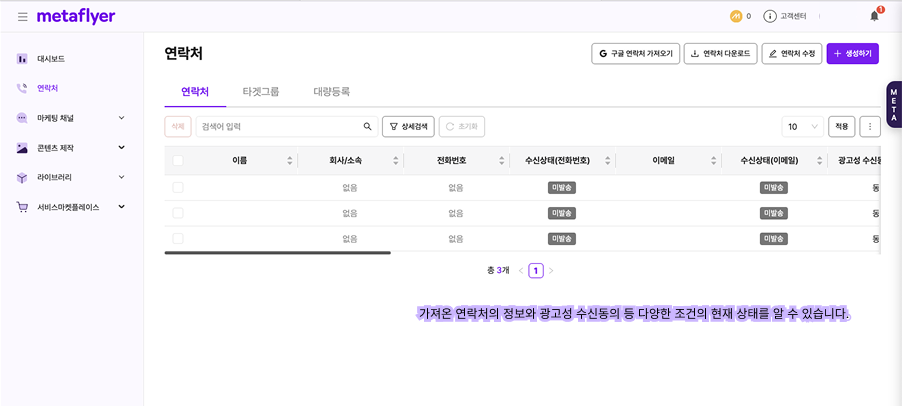Toggle the select-all header checkbox
Viewport: 902px width, 406px height.
click(178, 160)
